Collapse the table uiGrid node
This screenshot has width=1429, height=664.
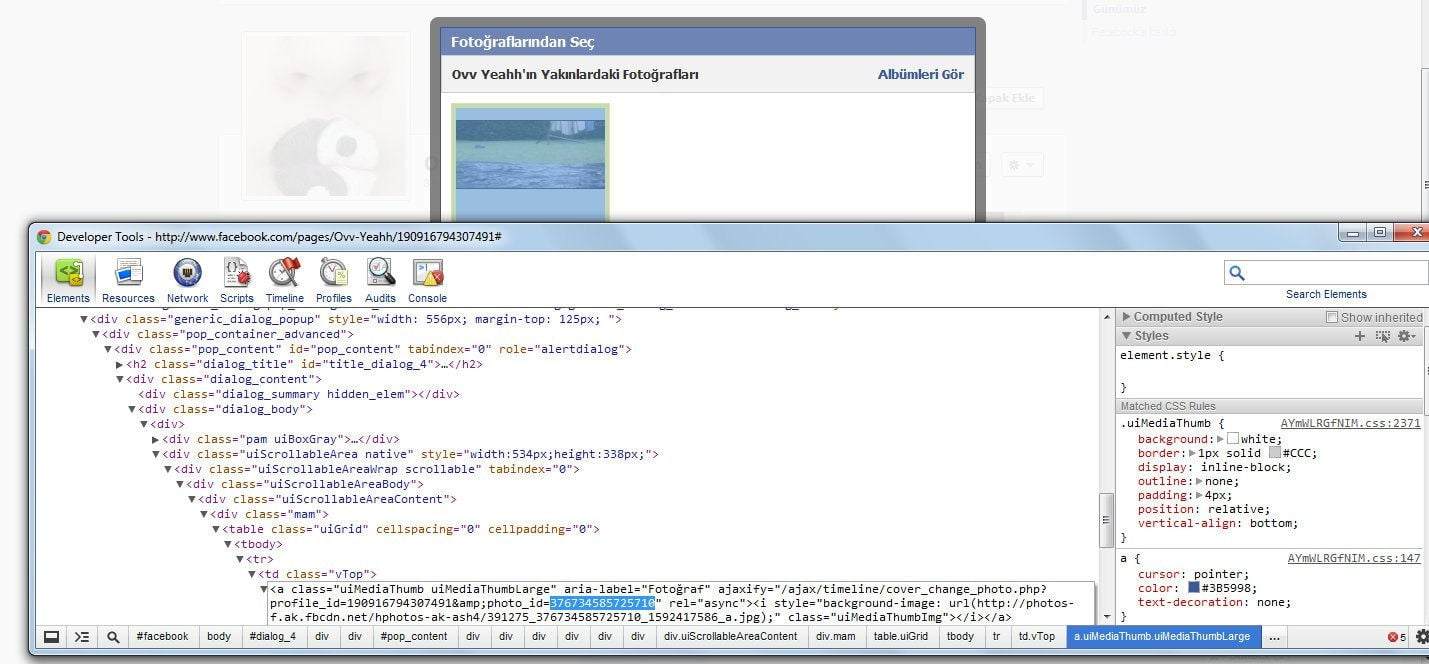[215, 529]
